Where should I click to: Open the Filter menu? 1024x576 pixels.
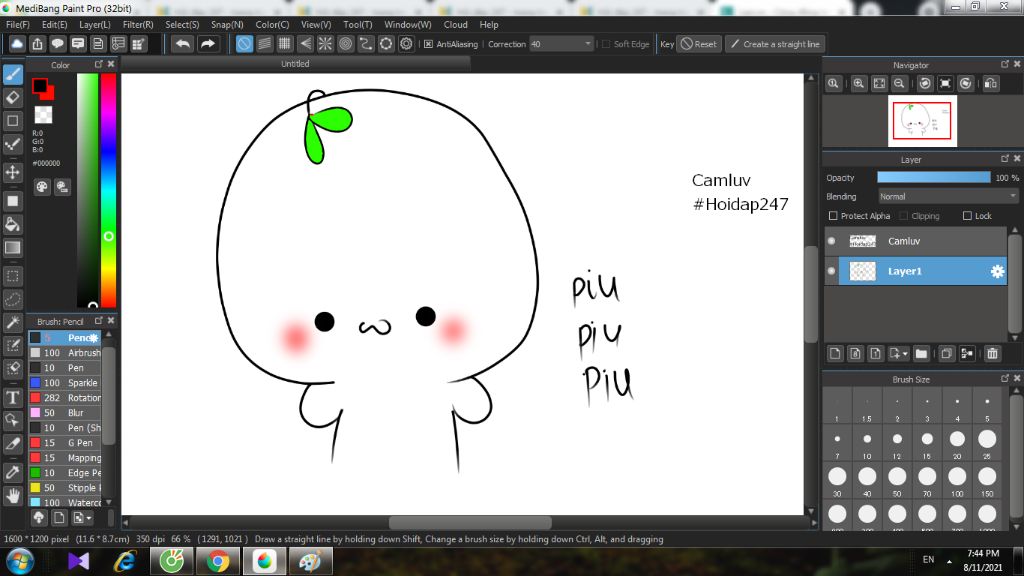pyautogui.click(x=138, y=24)
